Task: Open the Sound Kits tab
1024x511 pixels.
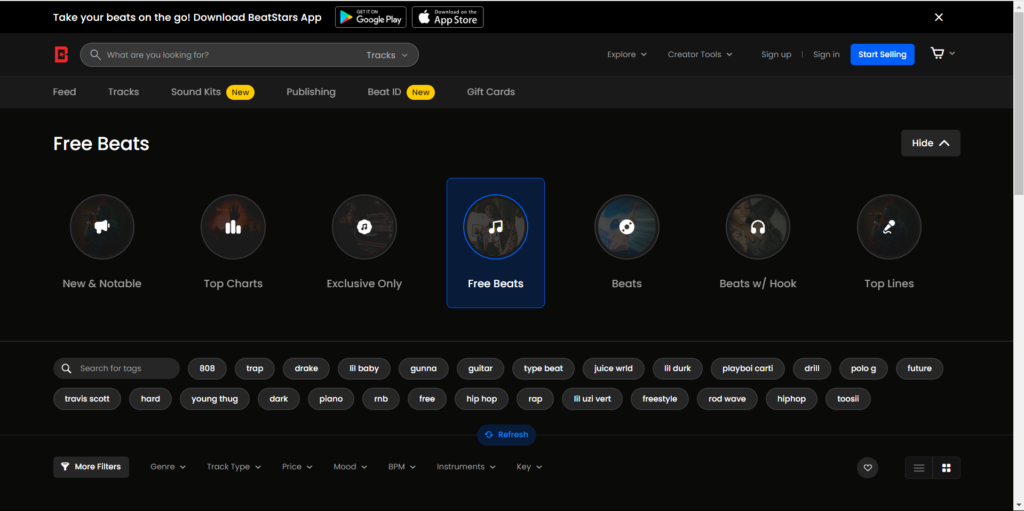Action: (x=199, y=92)
